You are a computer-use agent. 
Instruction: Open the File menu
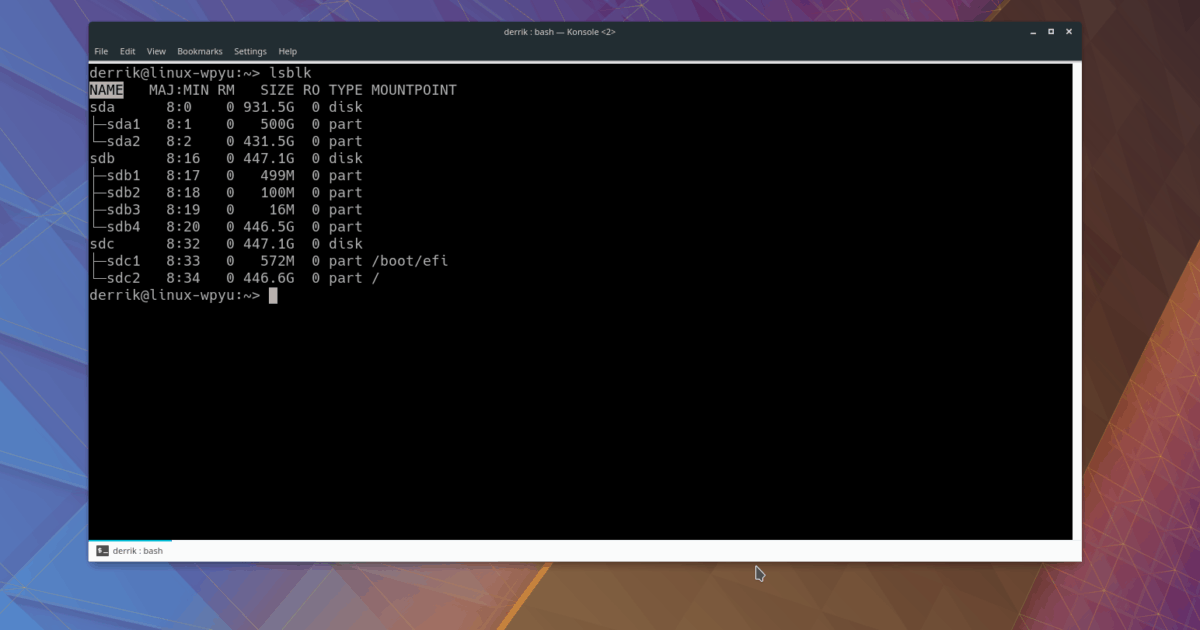click(101, 51)
